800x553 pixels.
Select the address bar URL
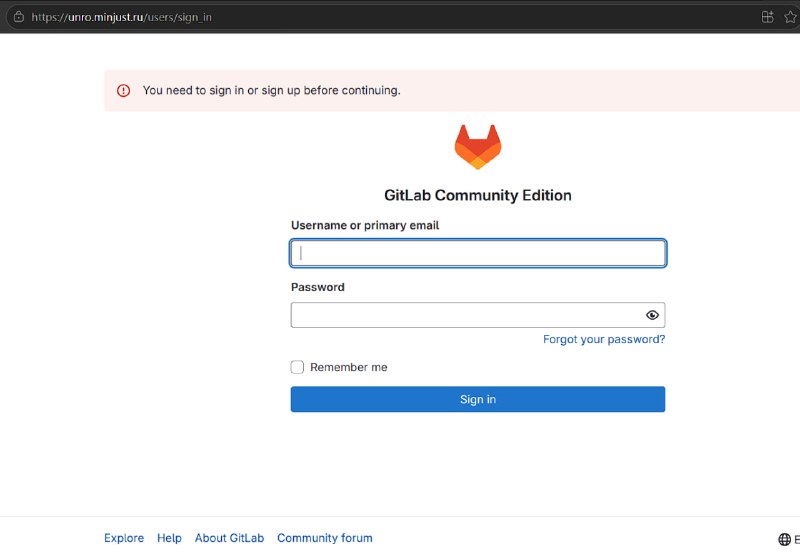121,17
